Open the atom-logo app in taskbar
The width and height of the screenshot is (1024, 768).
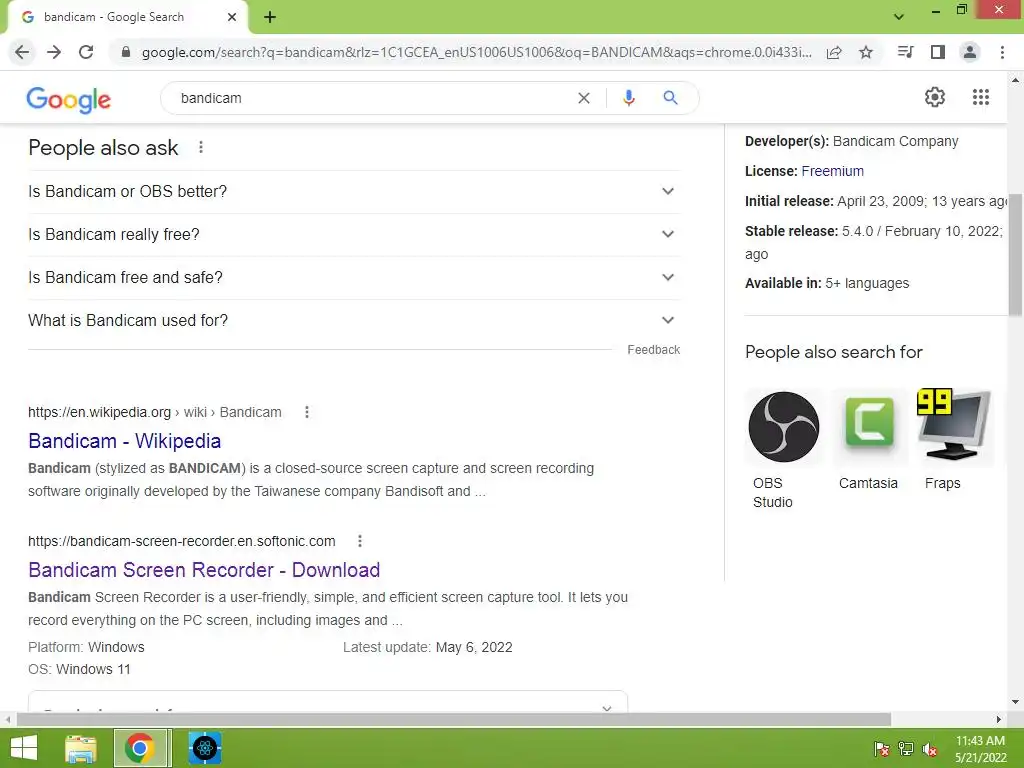click(204, 748)
